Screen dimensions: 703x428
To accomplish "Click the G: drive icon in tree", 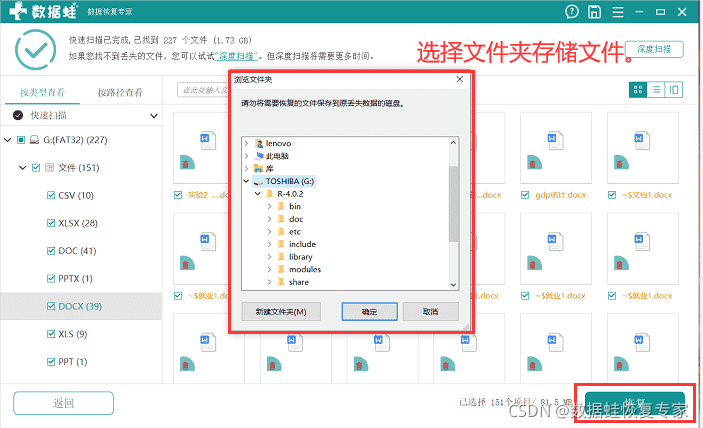I will 34,140.
